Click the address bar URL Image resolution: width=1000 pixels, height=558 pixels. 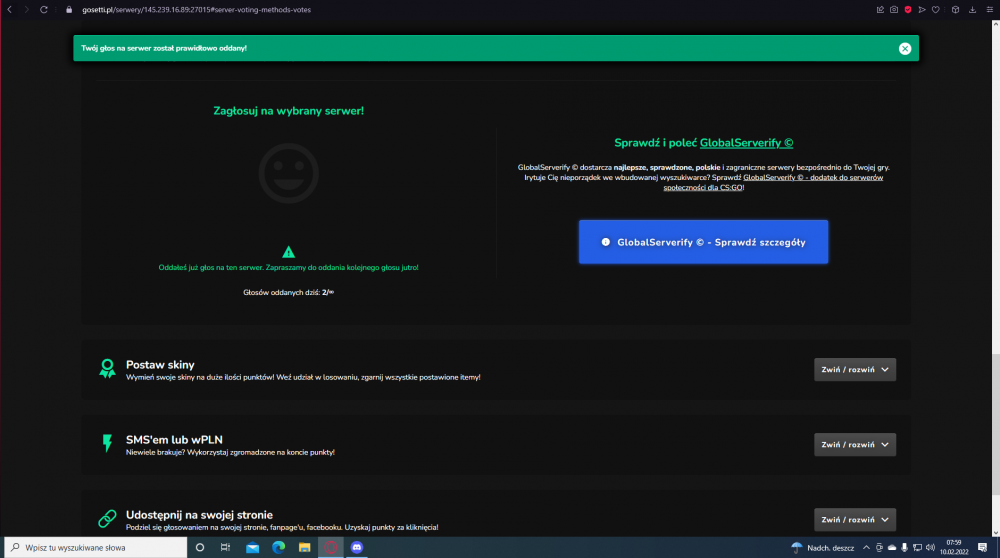[196, 10]
